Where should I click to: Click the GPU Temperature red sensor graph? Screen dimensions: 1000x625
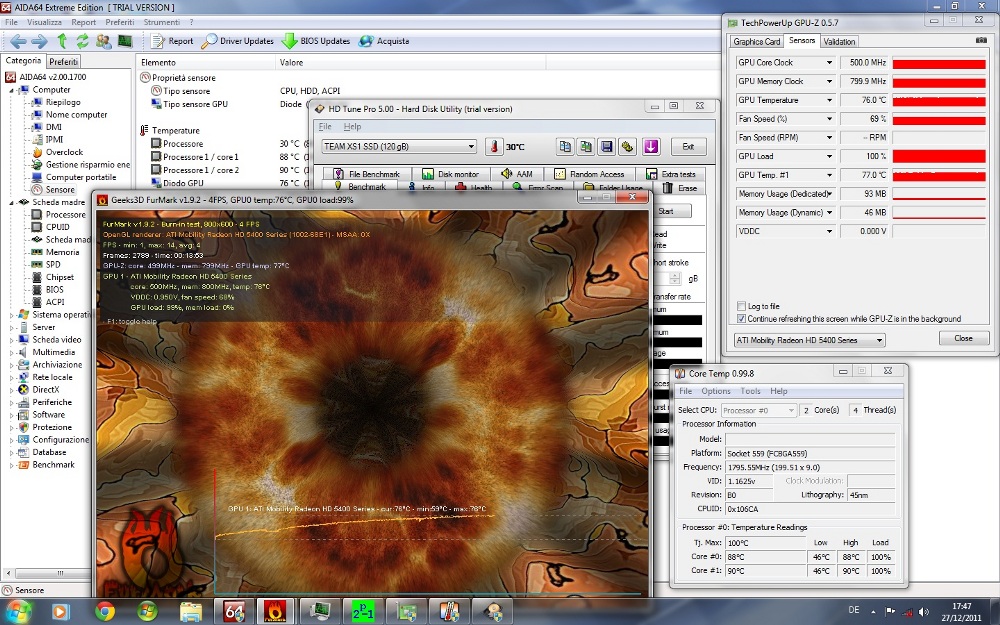click(x=939, y=100)
